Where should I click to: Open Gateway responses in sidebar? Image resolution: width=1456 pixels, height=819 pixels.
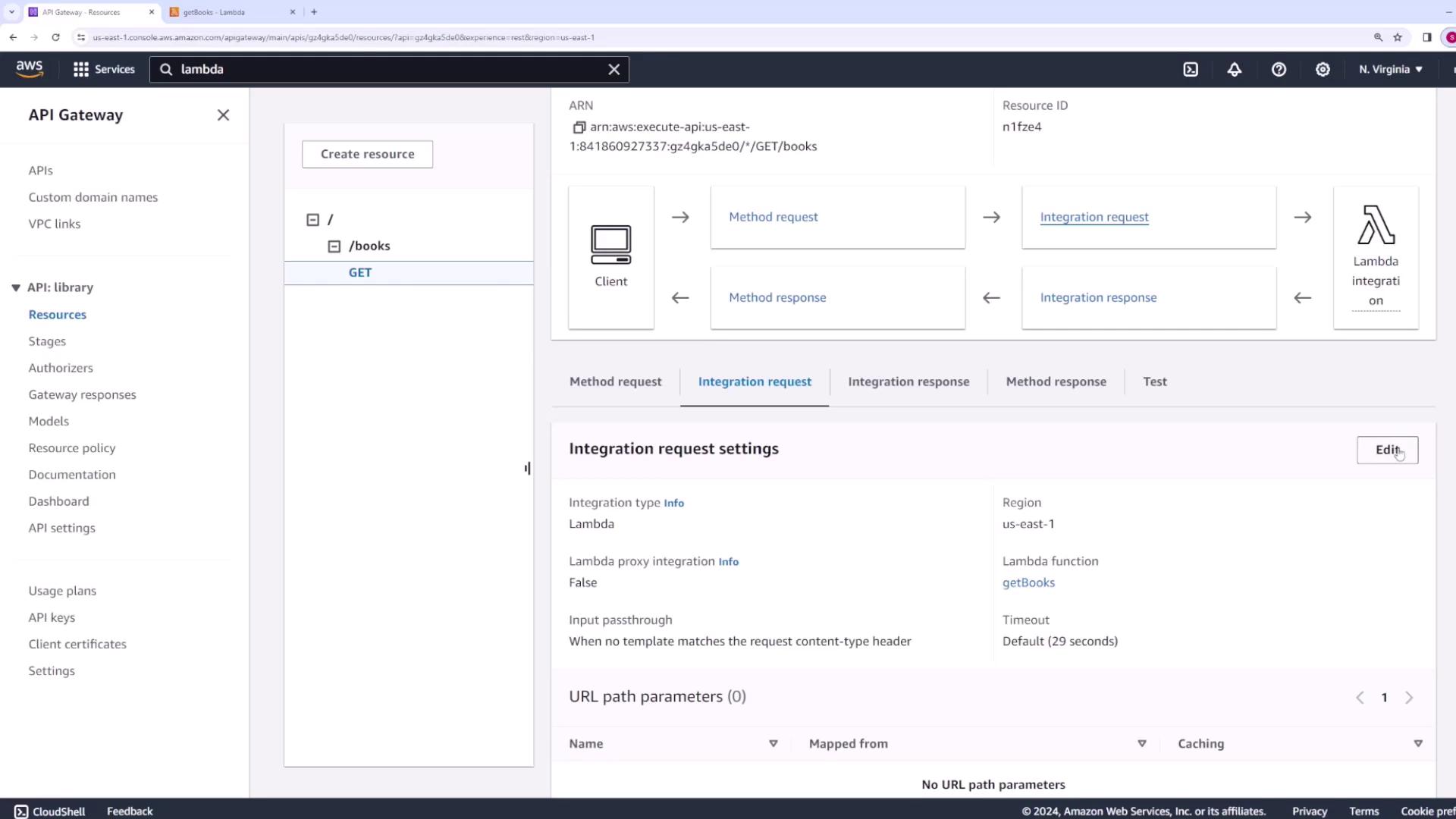[x=83, y=394]
